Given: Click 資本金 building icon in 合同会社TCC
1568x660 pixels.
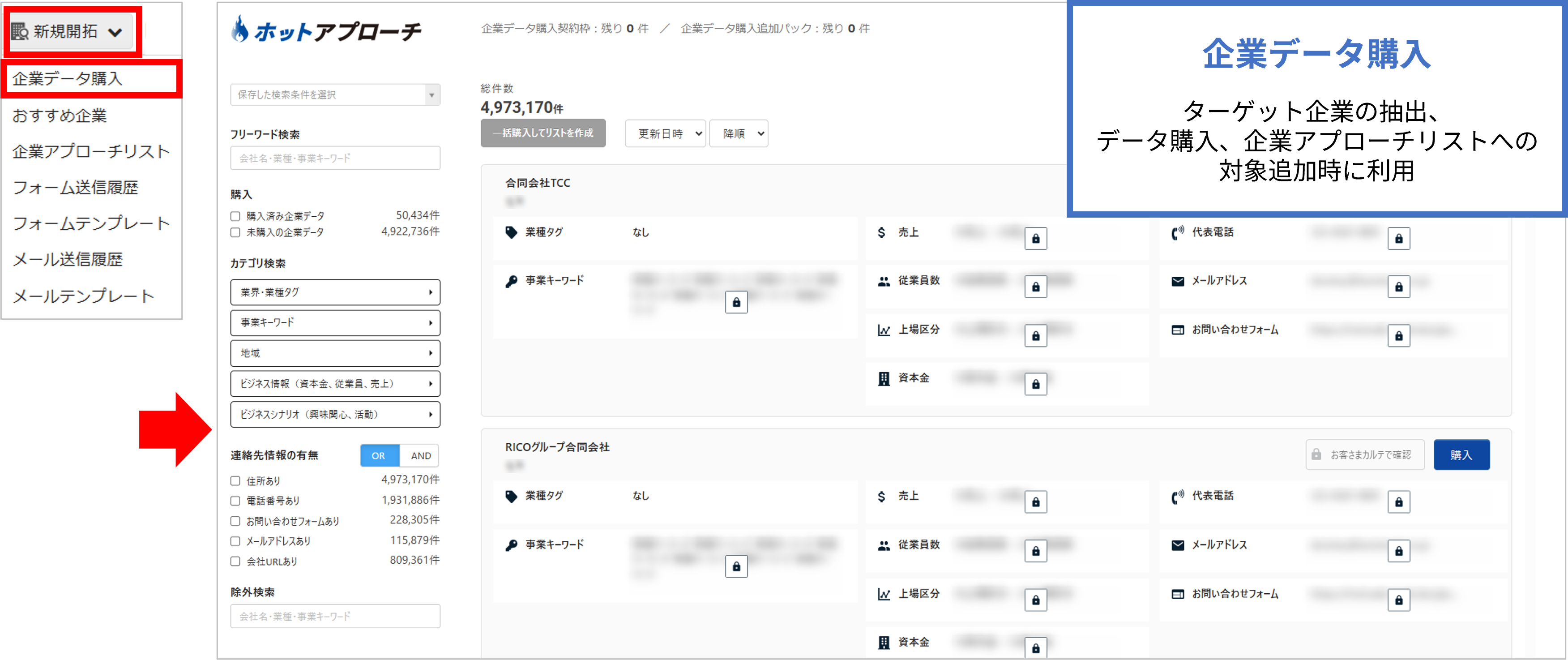Looking at the screenshot, I should [x=884, y=379].
